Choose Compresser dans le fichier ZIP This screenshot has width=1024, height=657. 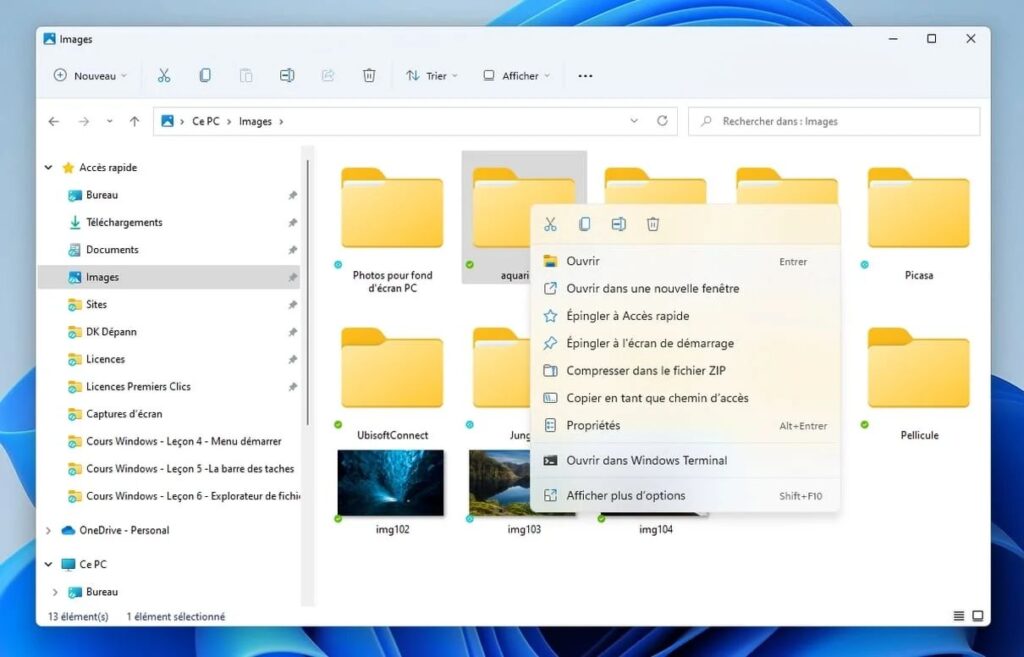click(645, 370)
